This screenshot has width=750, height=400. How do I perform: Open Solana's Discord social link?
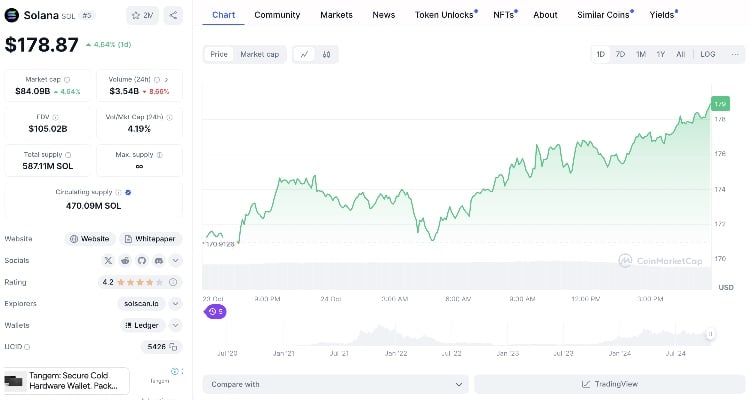pyautogui.click(x=159, y=260)
